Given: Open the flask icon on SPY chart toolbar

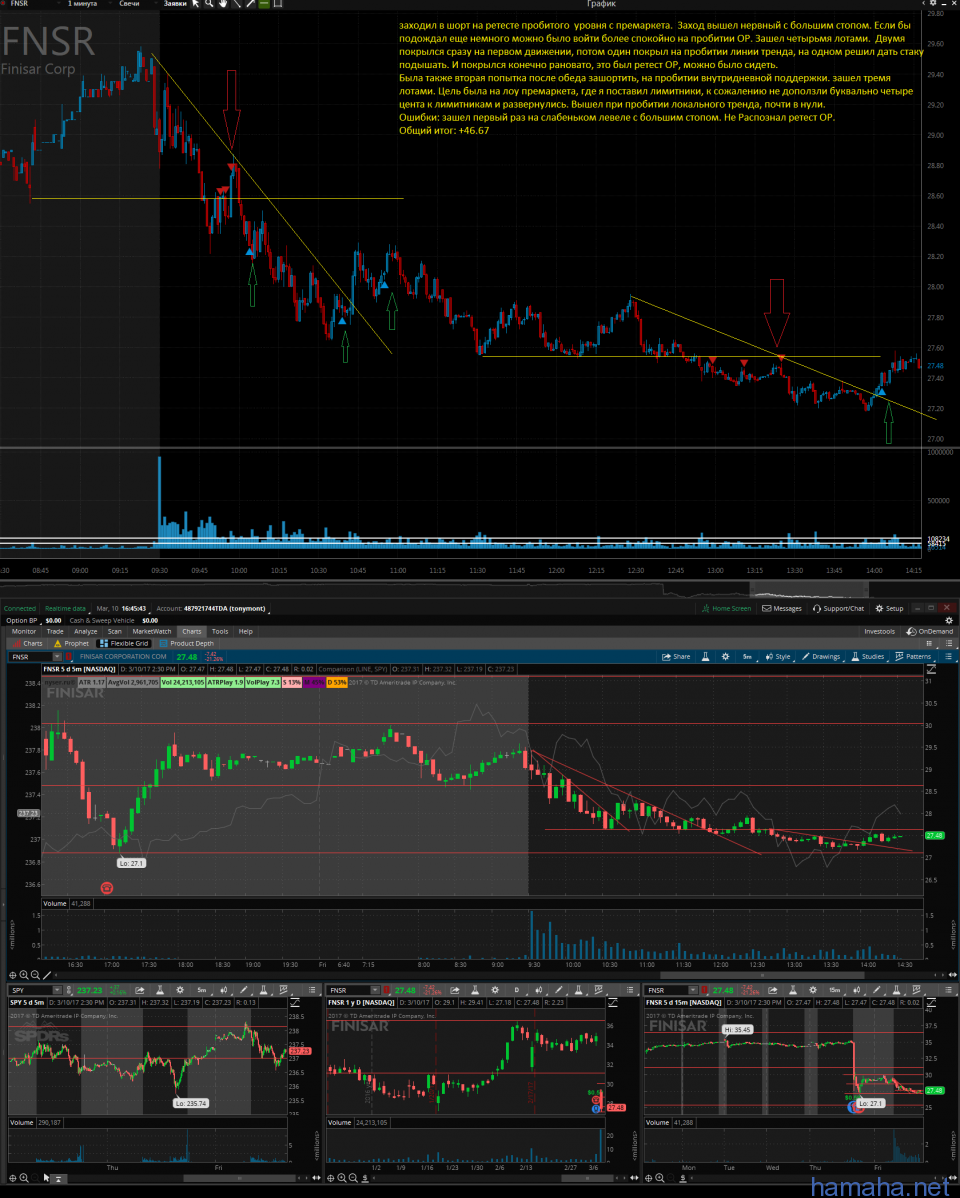Looking at the screenshot, I should tap(161, 990).
